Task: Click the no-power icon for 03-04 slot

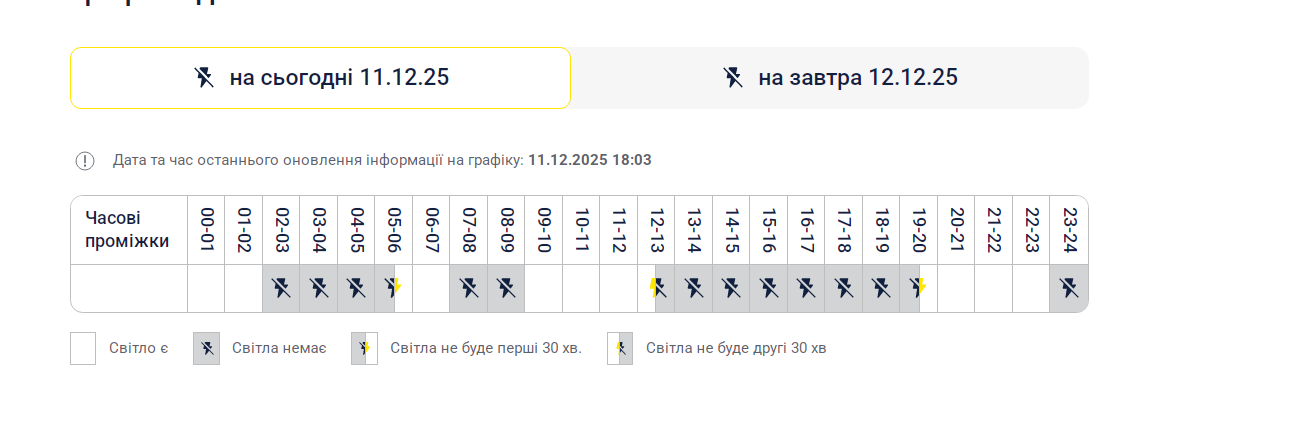Action: point(319,289)
